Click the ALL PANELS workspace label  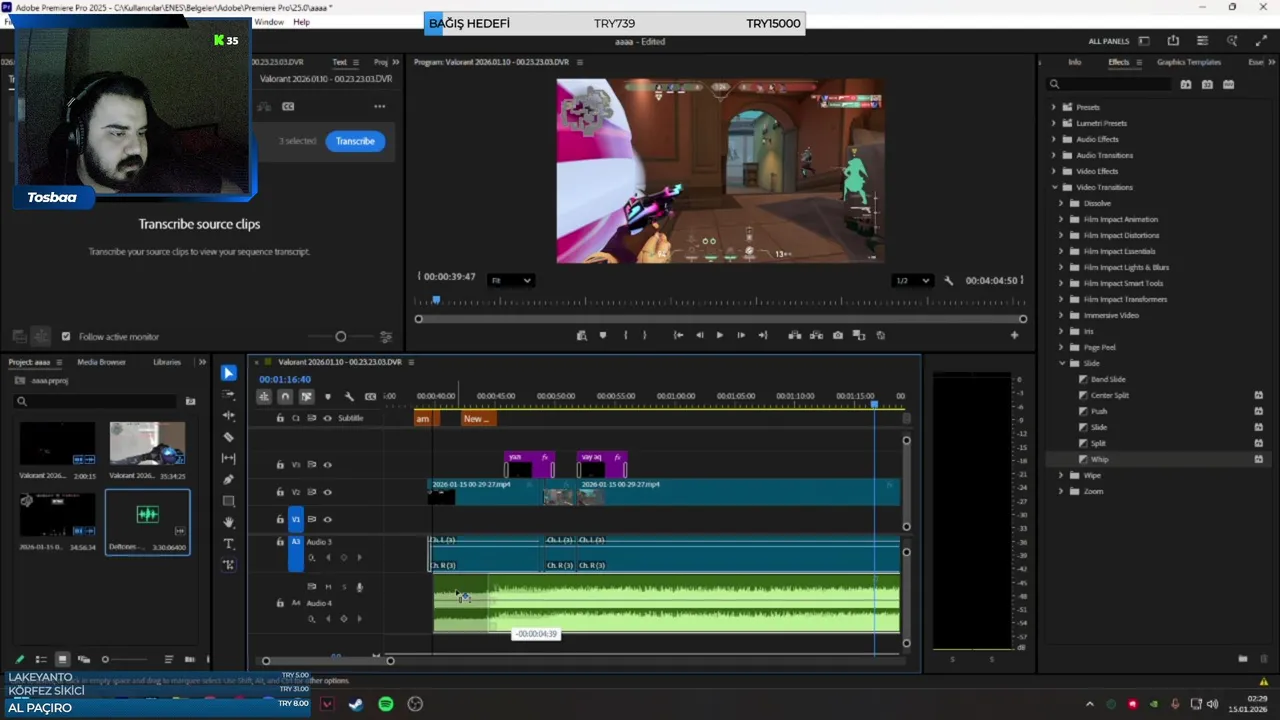pyautogui.click(x=1108, y=41)
